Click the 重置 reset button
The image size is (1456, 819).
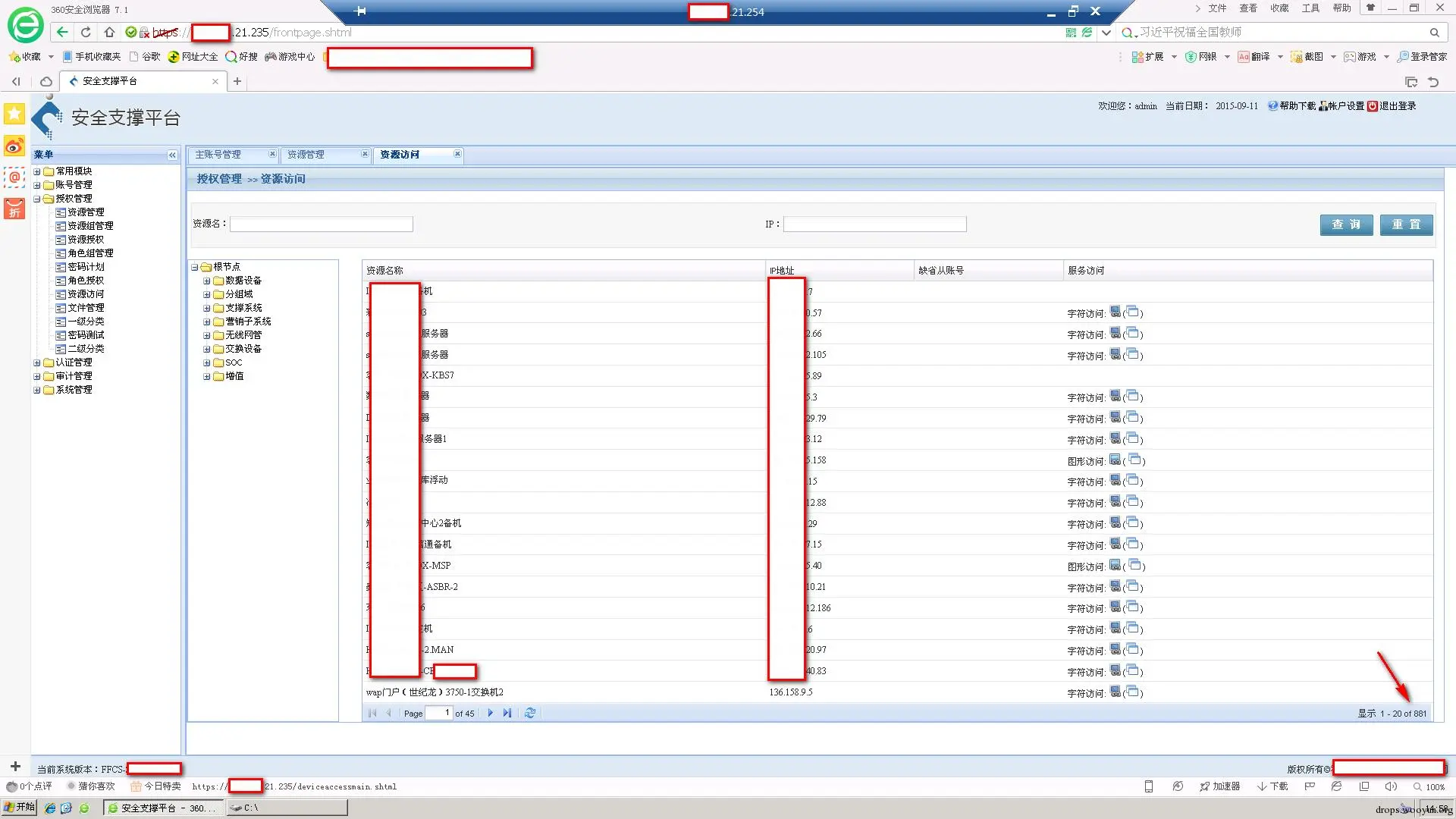[x=1406, y=224]
